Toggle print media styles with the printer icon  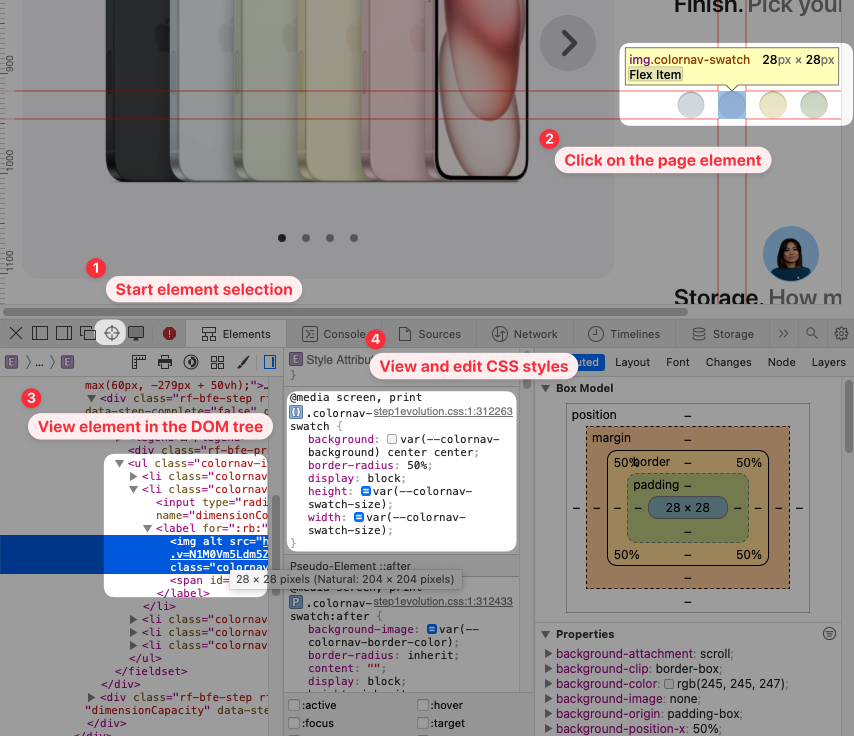point(164,362)
